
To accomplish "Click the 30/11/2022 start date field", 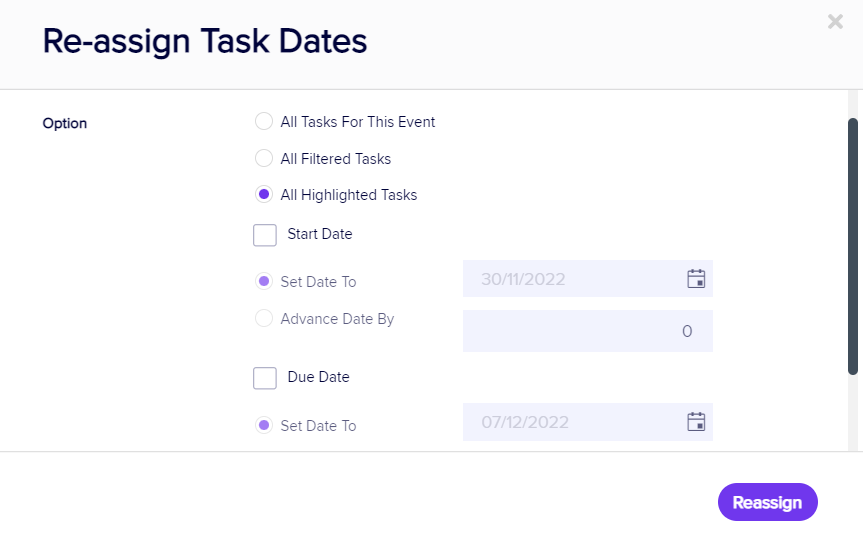I will point(575,279).
